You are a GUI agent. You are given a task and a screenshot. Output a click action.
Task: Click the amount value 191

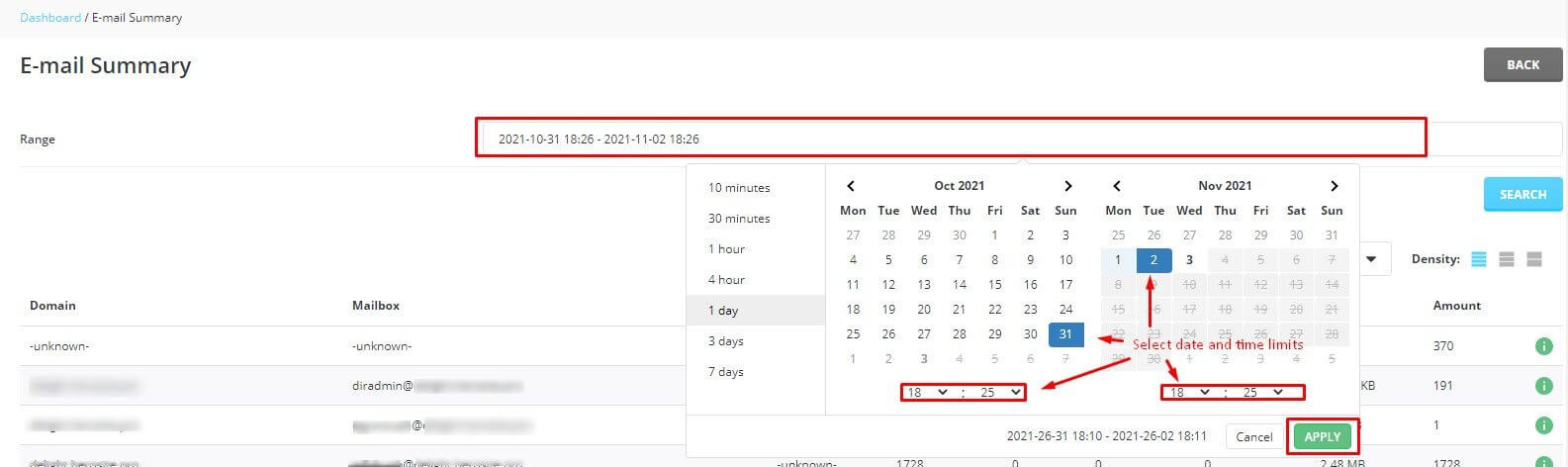(x=1442, y=386)
